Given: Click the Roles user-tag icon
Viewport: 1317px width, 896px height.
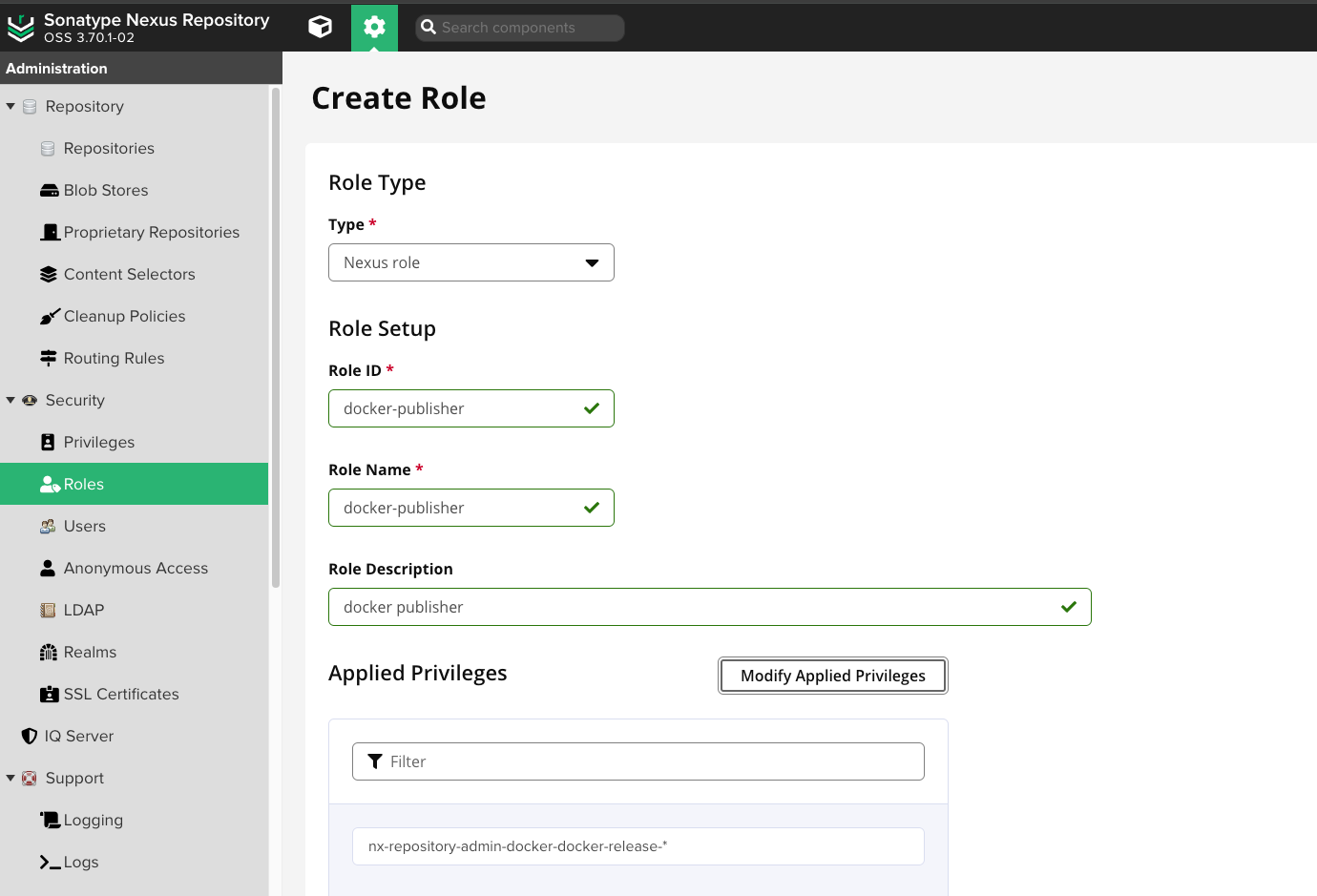Looking at the screenshot, I should tap(51, 485).
